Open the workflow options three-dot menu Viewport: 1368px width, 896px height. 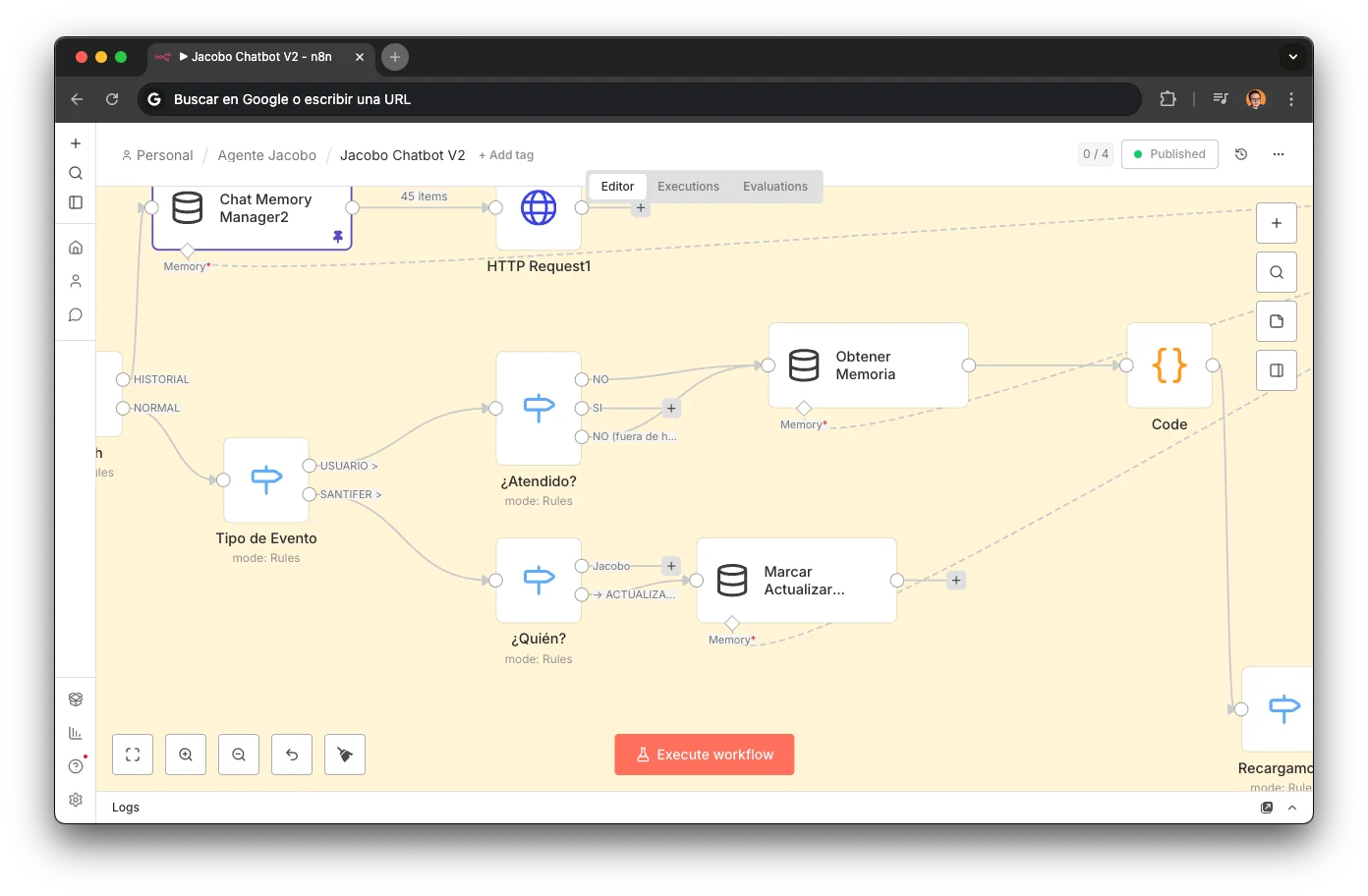tap(1279, 154)
